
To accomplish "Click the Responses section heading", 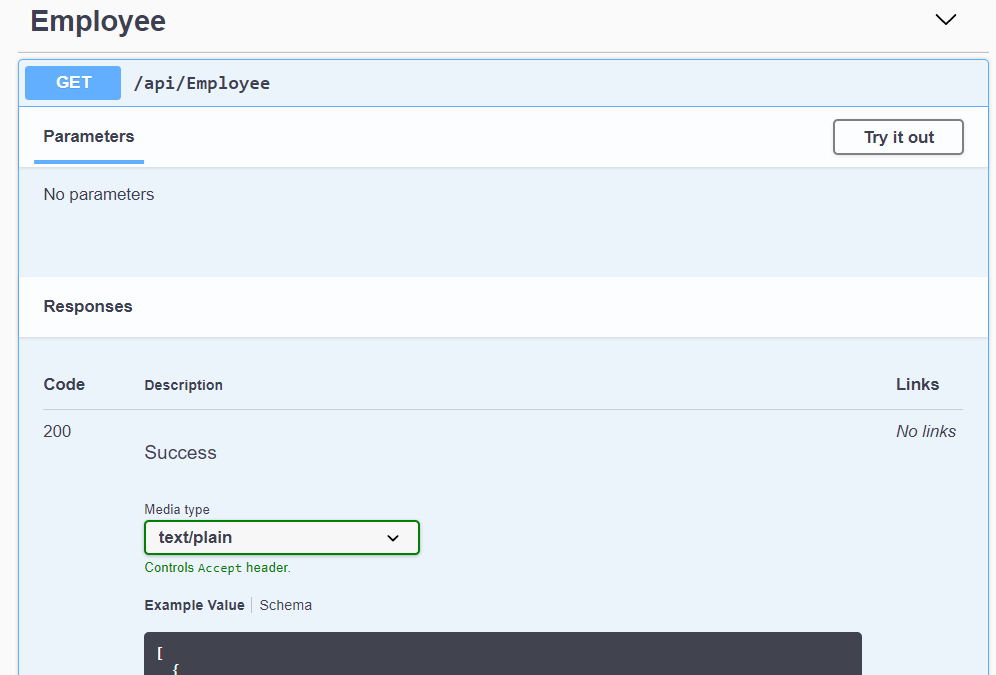I will click(88, 307).
